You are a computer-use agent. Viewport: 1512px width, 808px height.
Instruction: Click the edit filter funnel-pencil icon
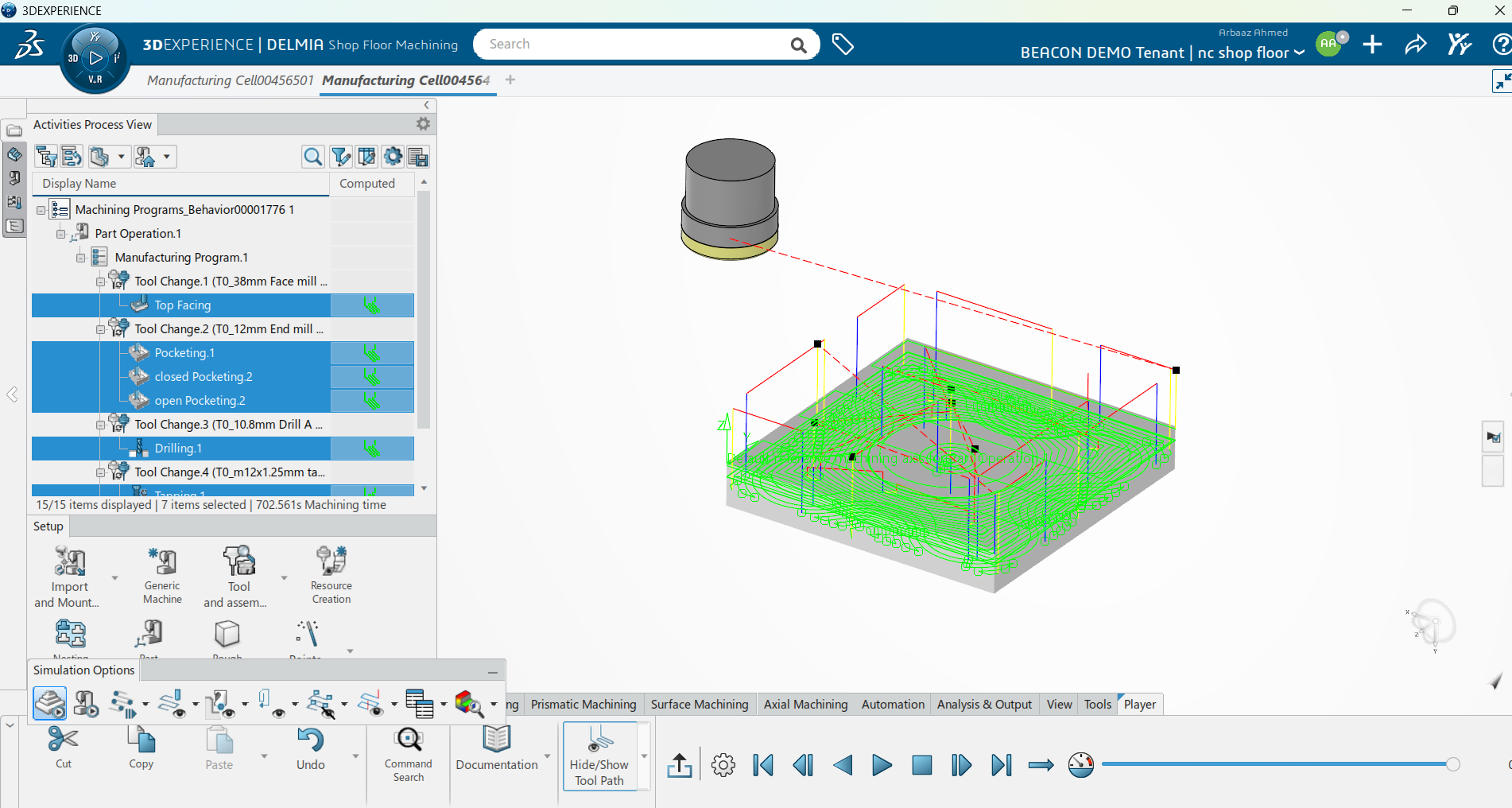point(341,157)
